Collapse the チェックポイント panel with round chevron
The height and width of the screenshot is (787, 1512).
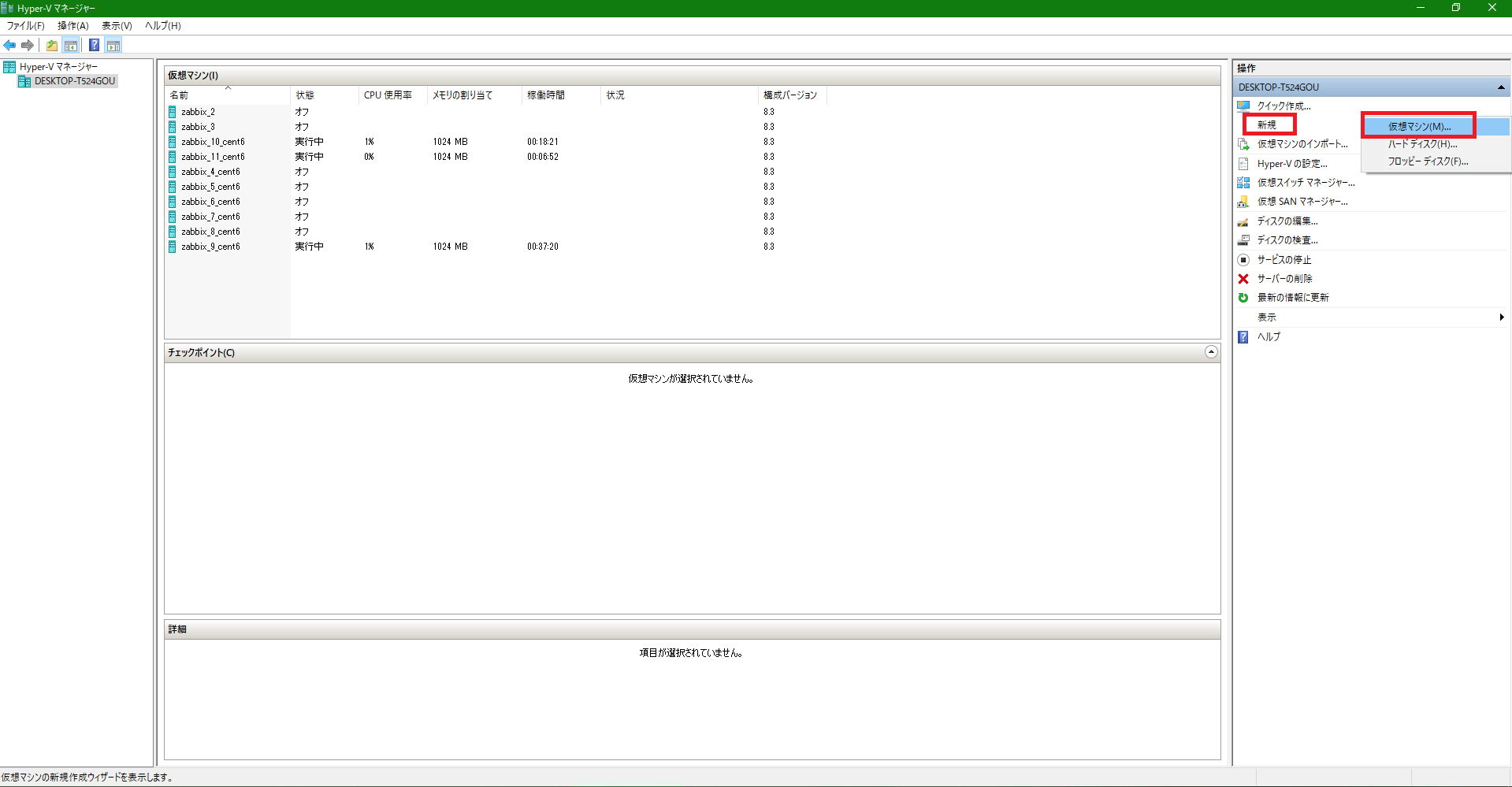[1211, 352]
